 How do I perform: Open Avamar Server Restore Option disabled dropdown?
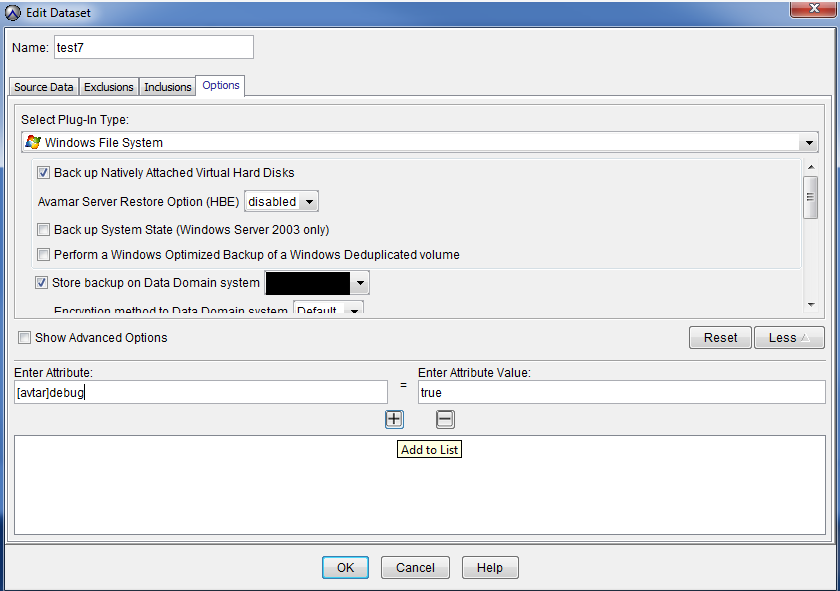[281, 201]
